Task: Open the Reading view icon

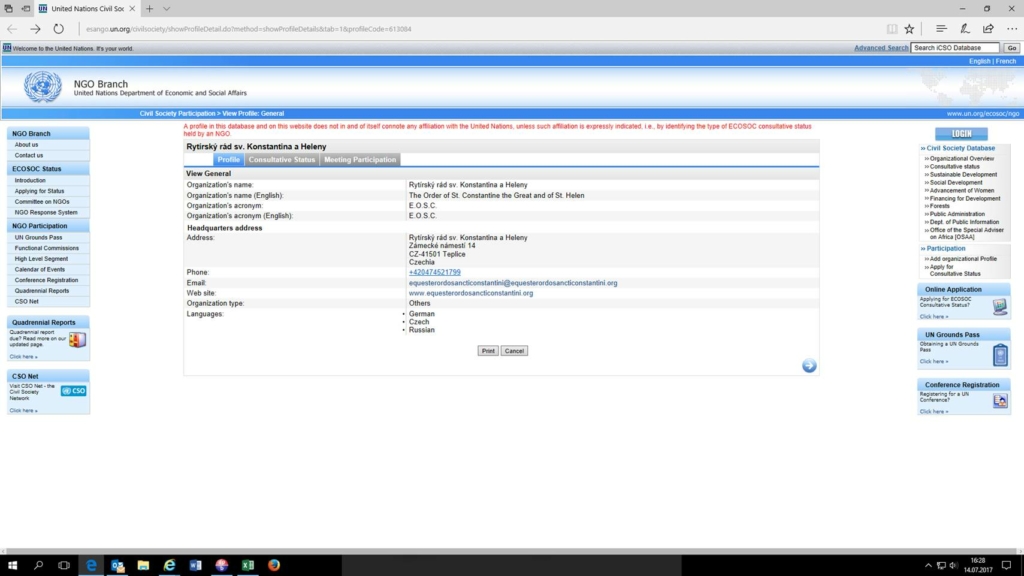Action: 891,29
